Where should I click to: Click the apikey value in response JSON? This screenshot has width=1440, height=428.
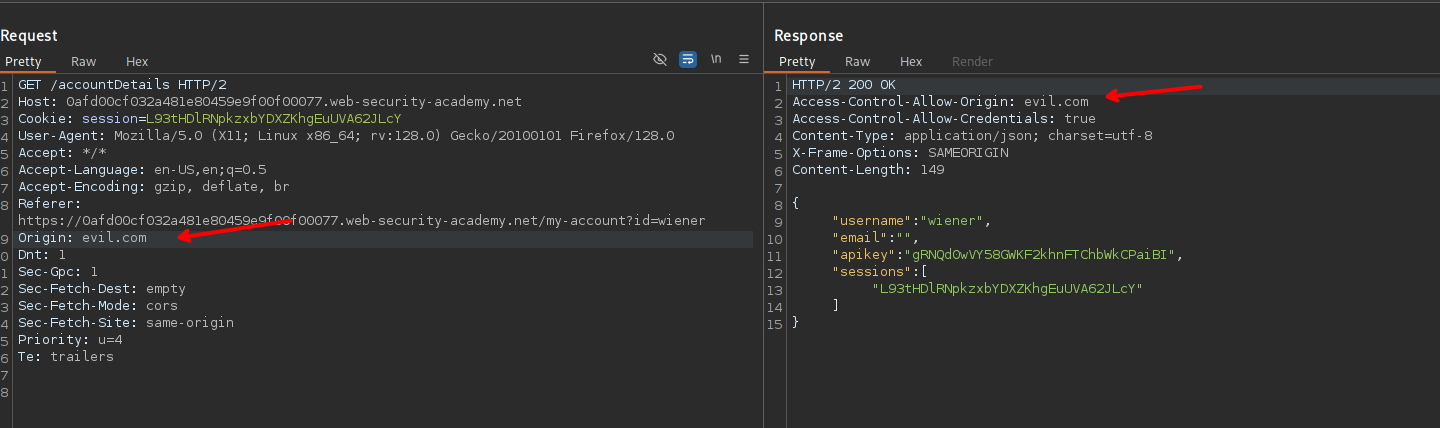pyautogui.click(x=1042, y=255)
